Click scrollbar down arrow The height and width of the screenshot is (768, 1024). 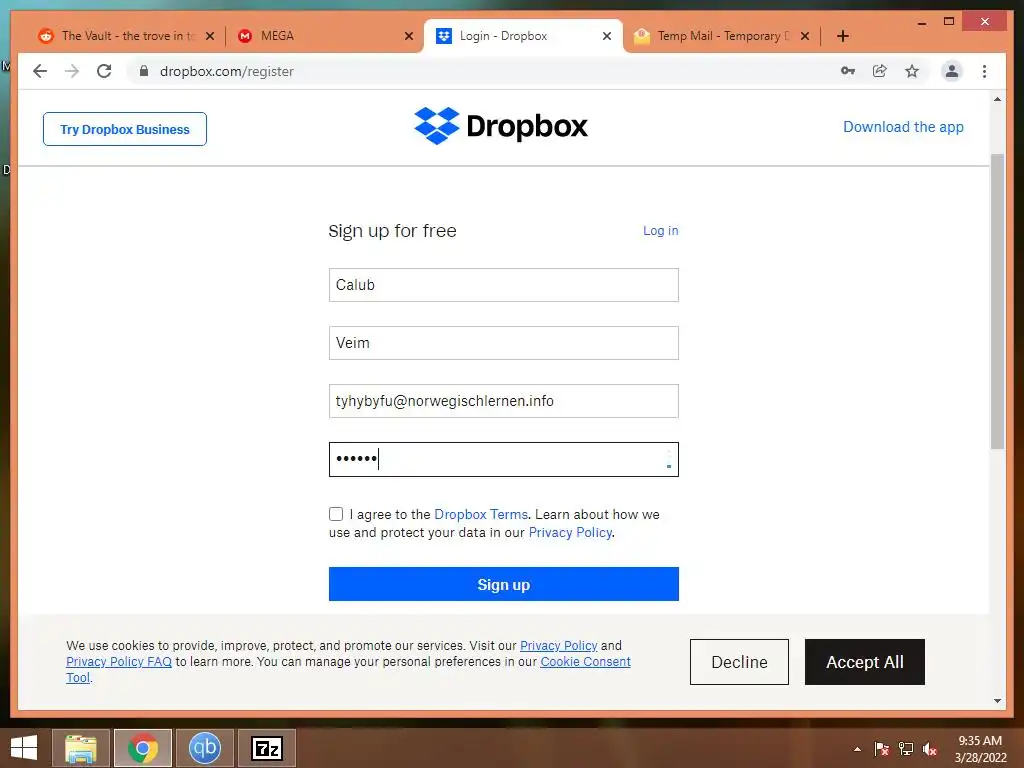pyautogui.click(x=997, y=701)
